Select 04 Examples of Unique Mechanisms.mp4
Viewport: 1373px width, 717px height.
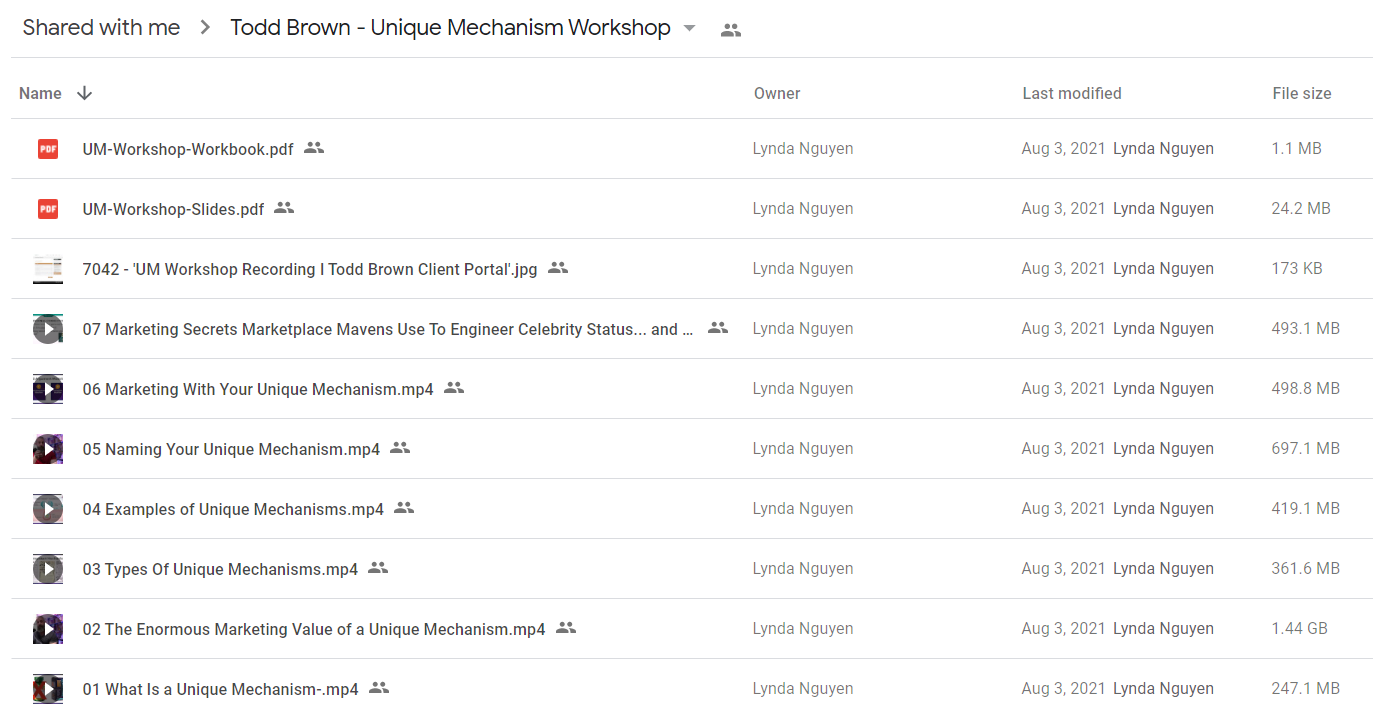233,509
